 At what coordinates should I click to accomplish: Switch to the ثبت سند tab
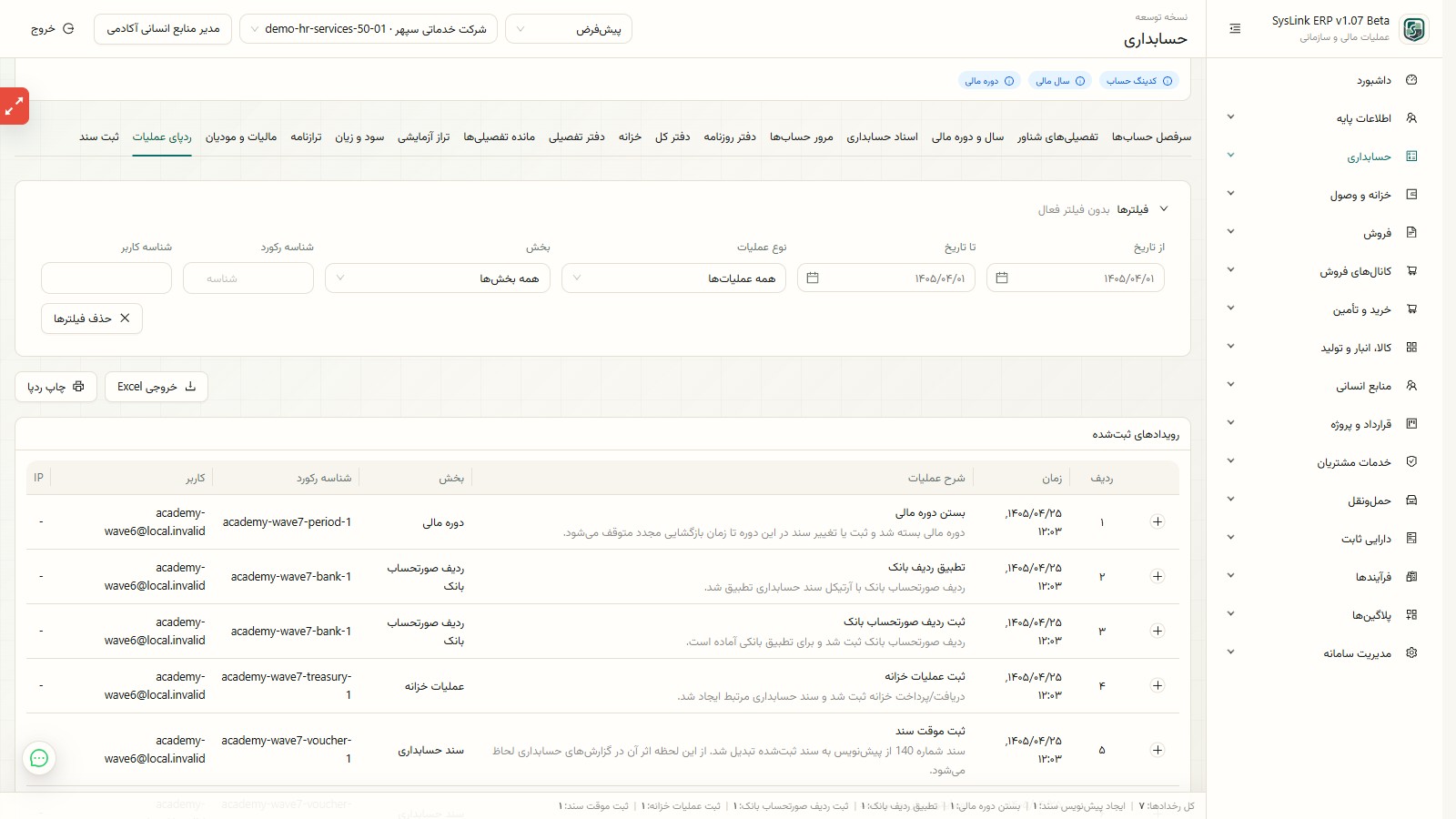coord(99,136)
